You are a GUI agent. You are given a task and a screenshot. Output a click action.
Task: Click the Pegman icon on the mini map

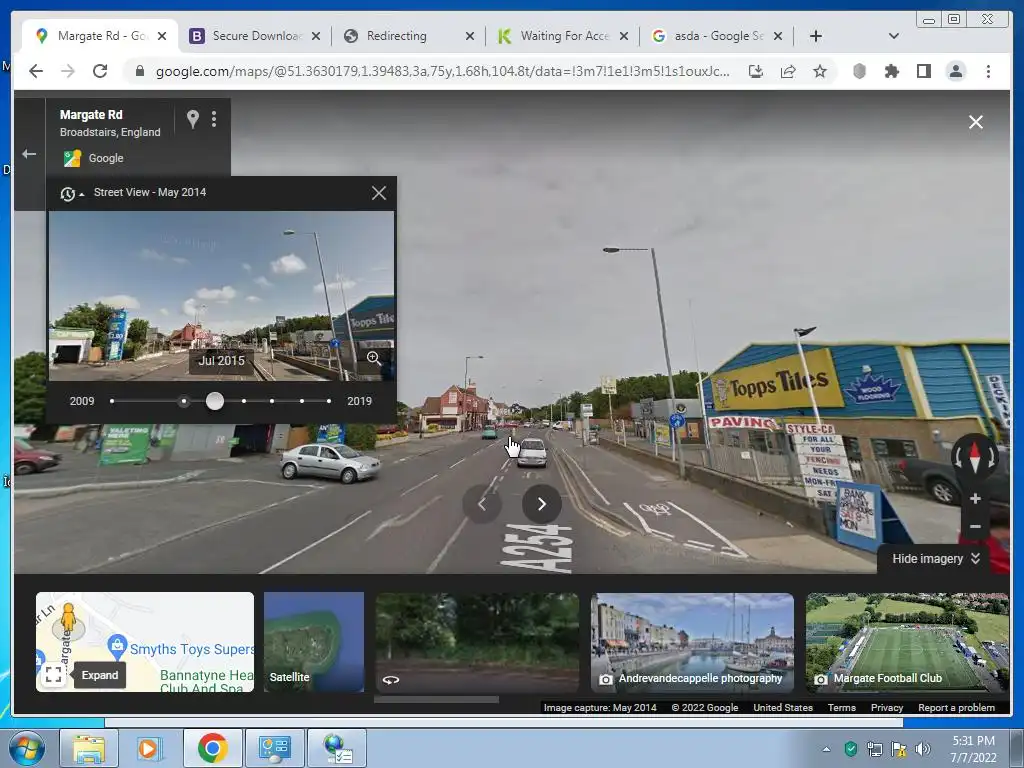coord(68,619)
